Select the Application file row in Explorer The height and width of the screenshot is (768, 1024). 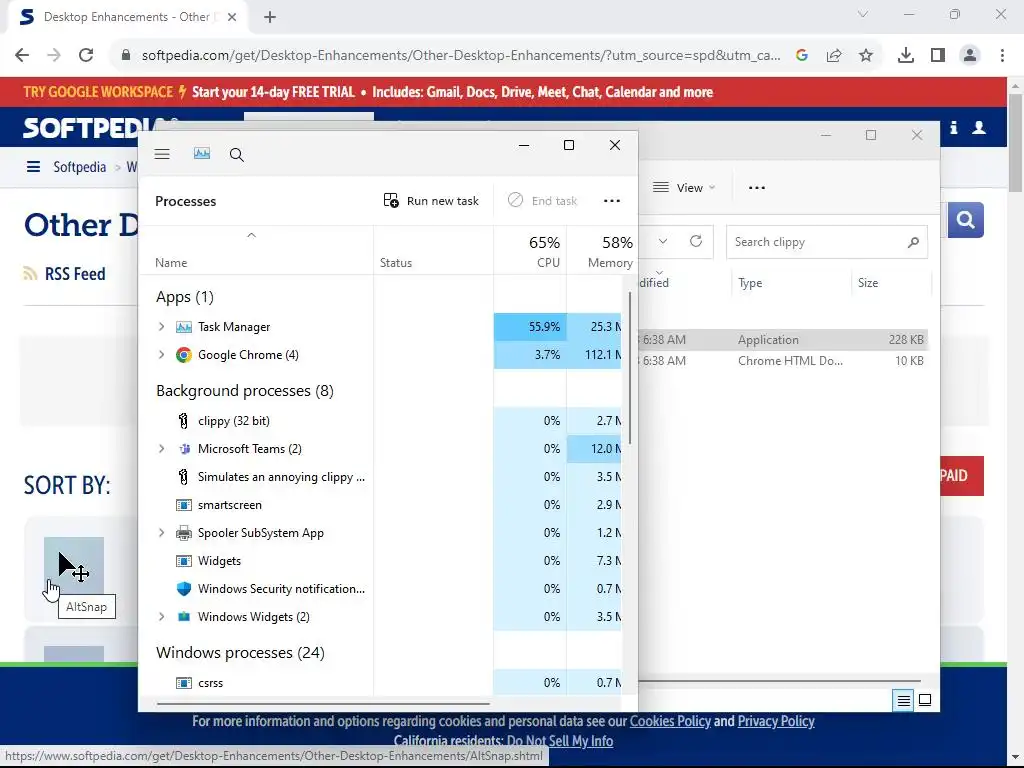coord(783,340)
